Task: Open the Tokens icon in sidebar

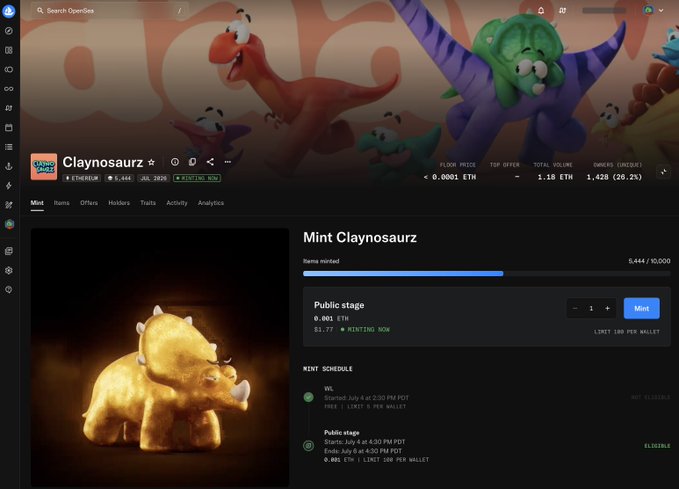Action: (9, 69)
